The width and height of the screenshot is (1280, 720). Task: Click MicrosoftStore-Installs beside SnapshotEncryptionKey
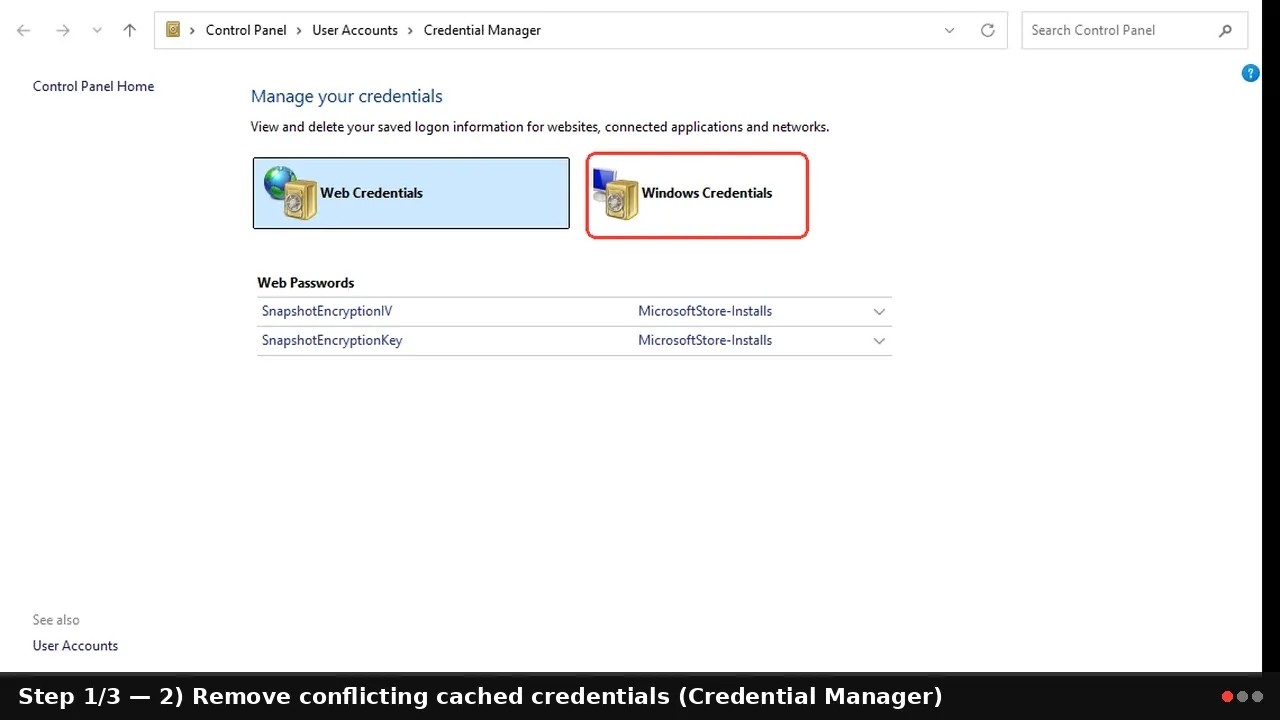(x=705, y=340)
